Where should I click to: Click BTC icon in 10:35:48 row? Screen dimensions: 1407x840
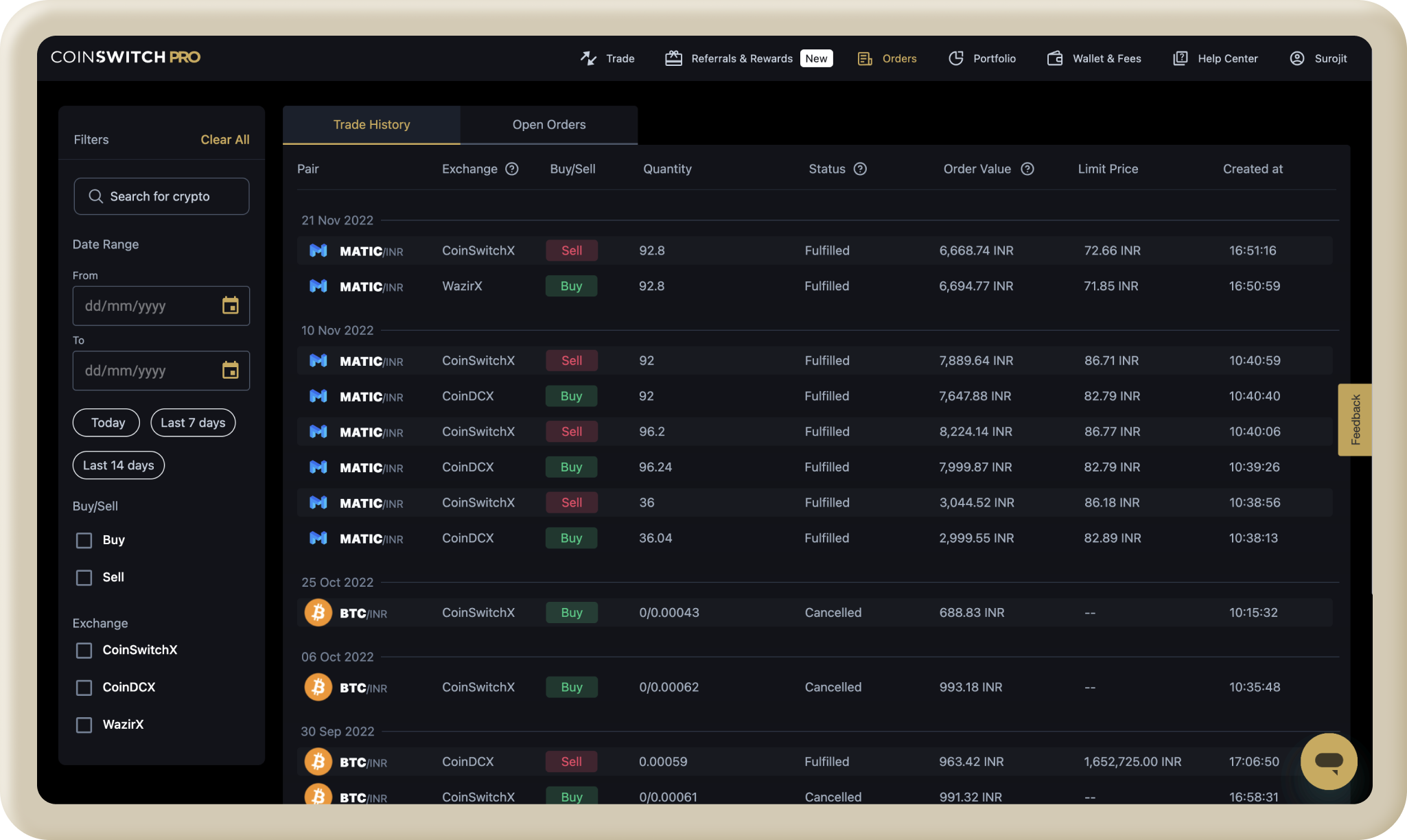(318, 687)
